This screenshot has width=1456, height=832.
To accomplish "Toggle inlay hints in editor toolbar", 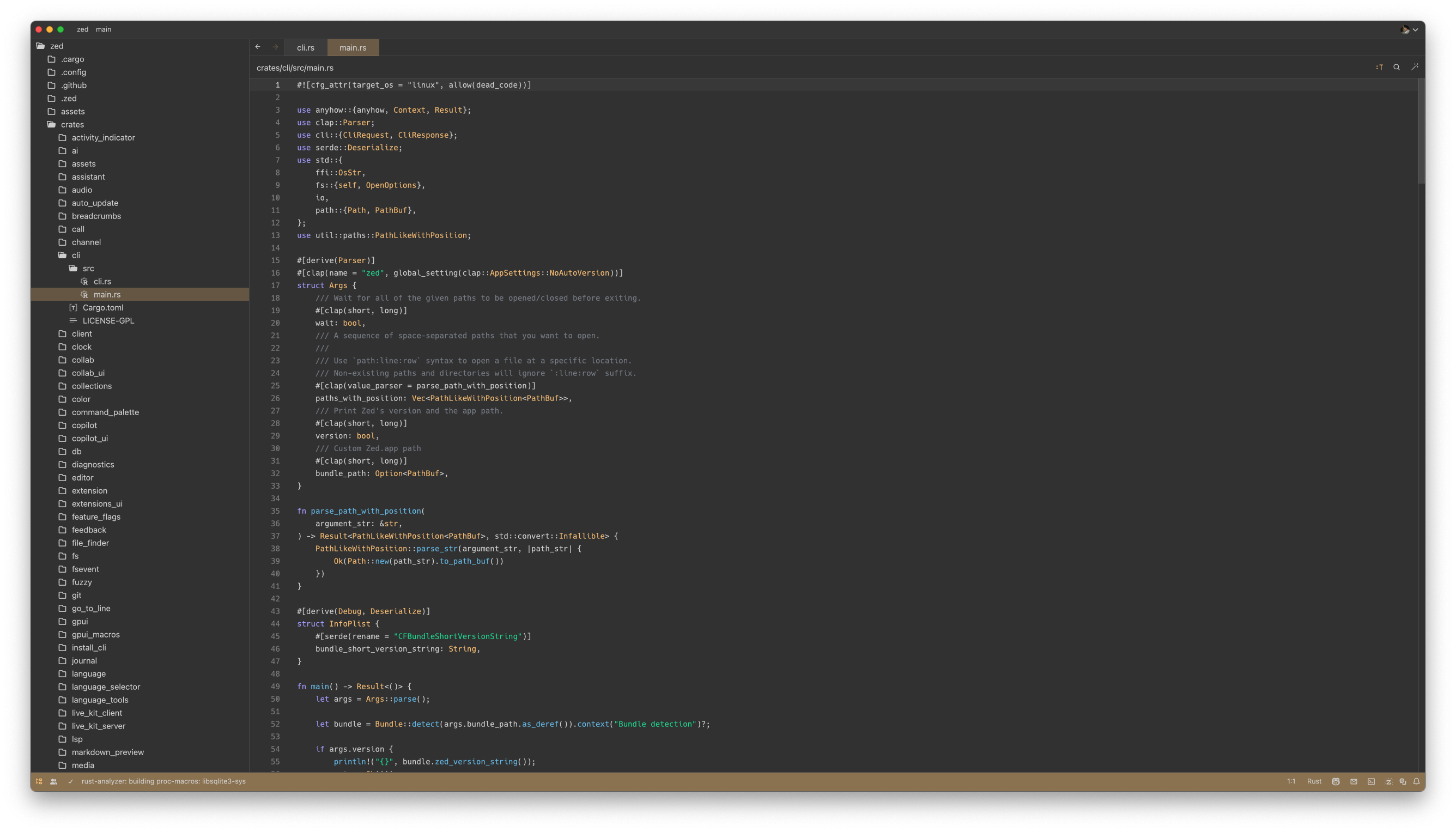I will point(1379,68).
